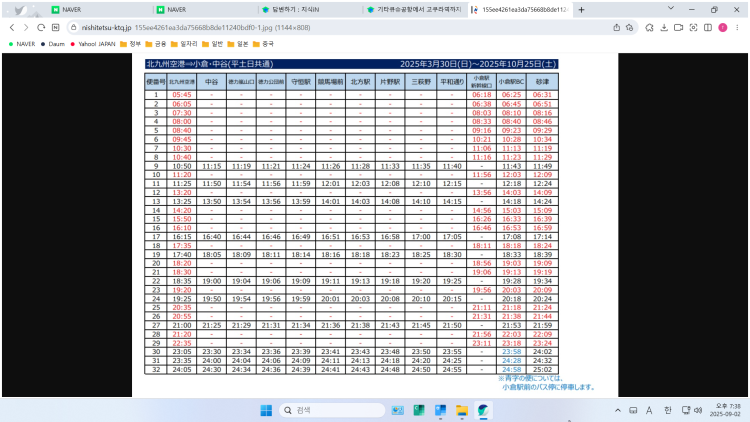Toggle the IME A input mode indicator

point(649,410)
